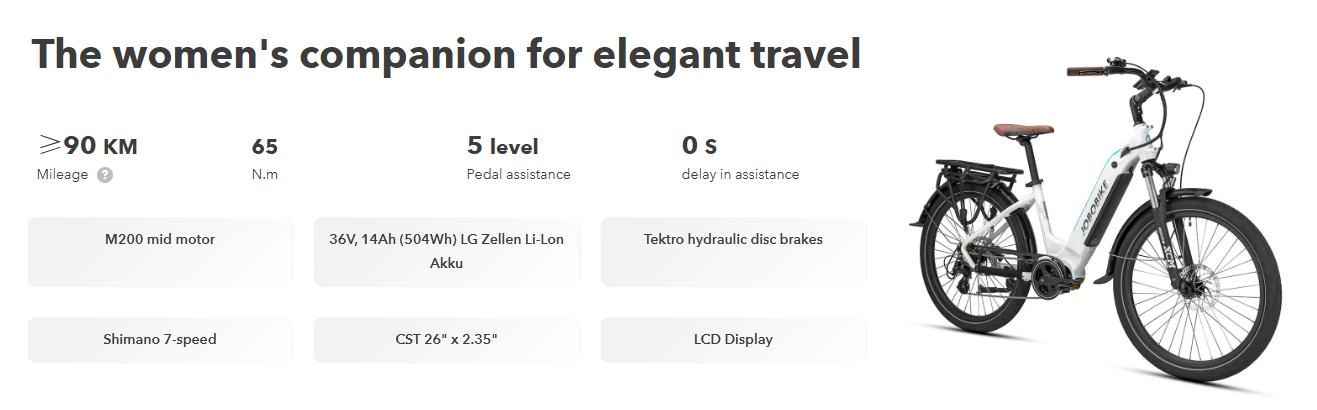This screenshot has width=1317, height=410.
Task: Click the ≥90 KM mileage value
Action: (88, 146)
